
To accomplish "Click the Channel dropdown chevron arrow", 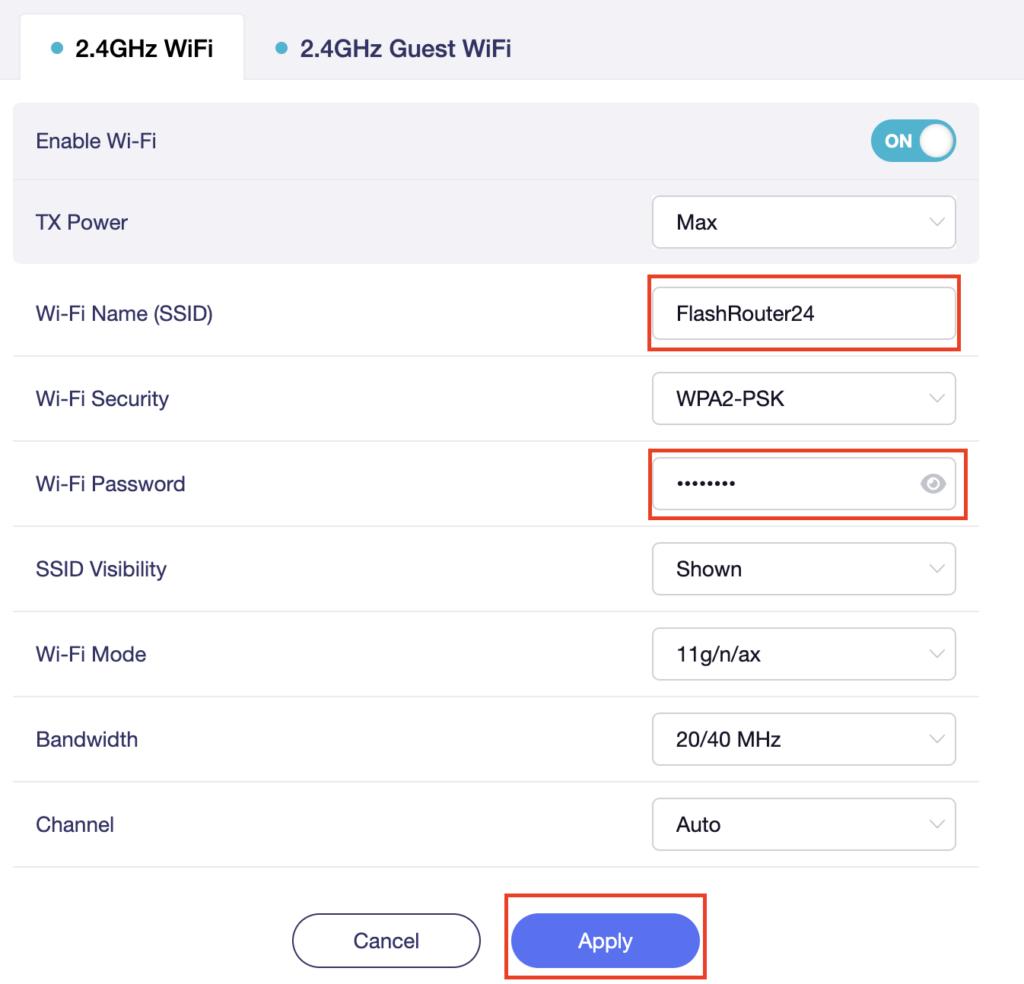I will pyautogui.click(x=936, y=824).
